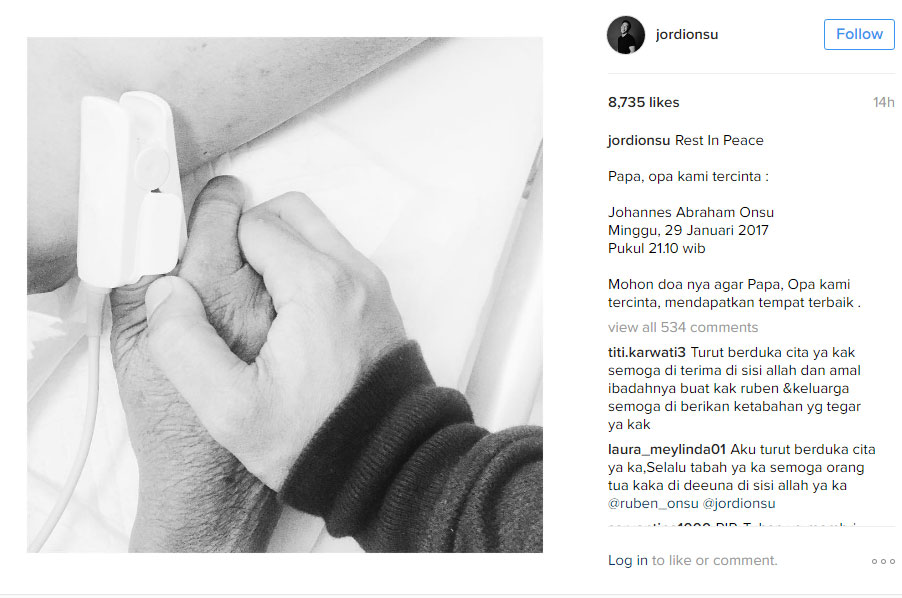Click the black-and-white hands photo
This screenshot has height=598, width=902.
coord(285,295)
